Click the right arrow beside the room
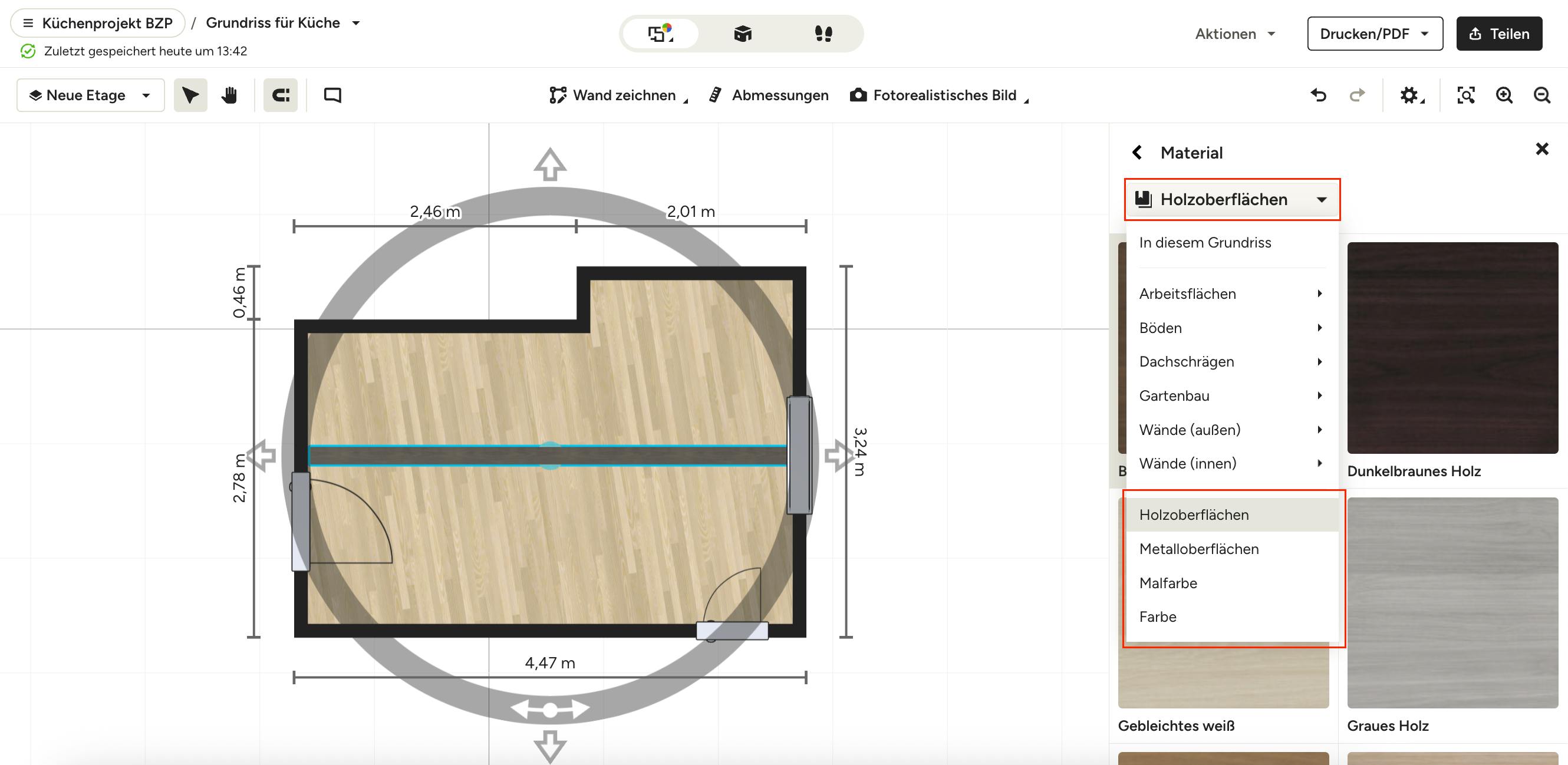 pos(839,455)
